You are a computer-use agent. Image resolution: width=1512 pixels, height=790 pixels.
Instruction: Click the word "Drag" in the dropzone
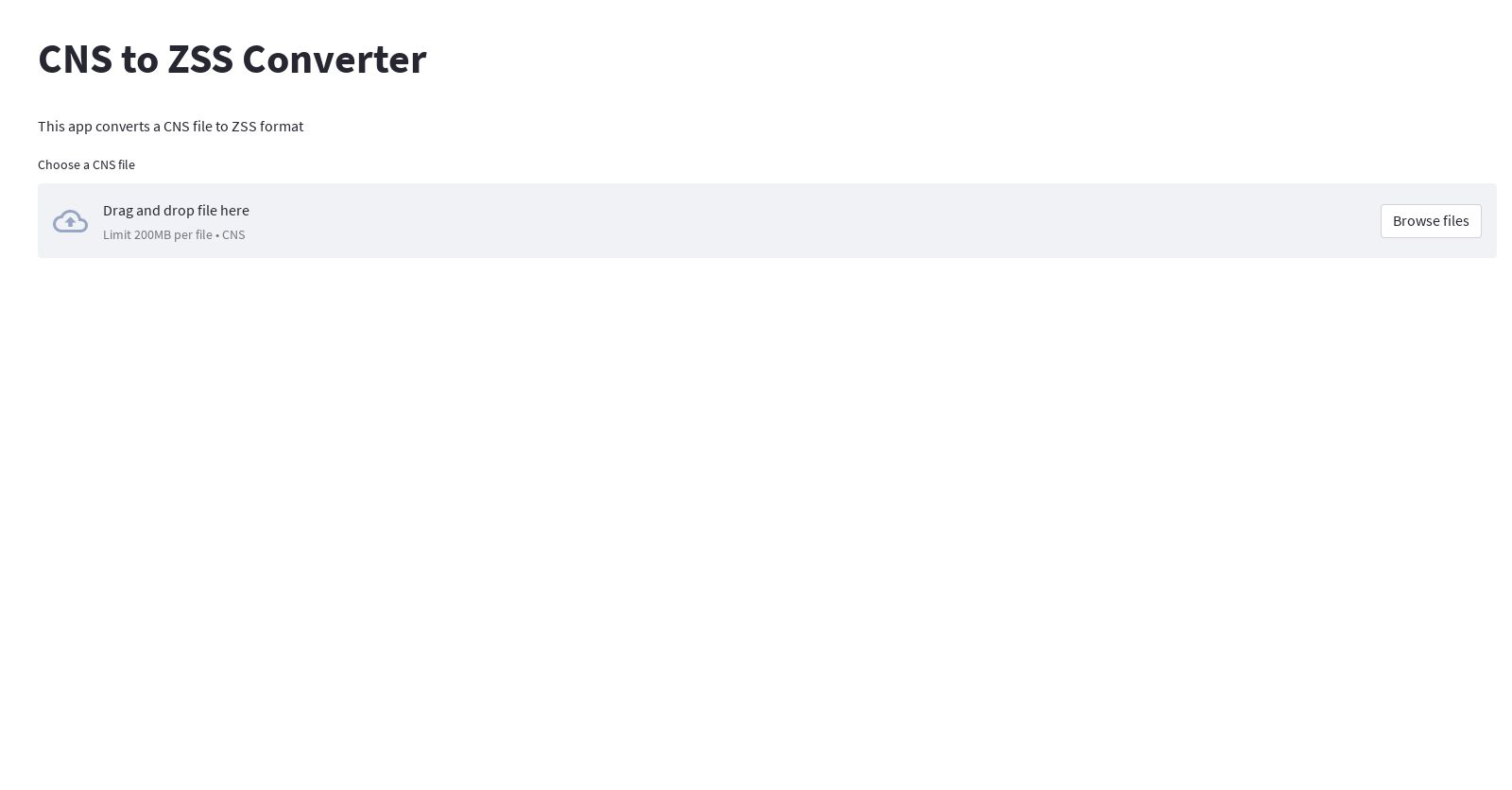click(117, 211)
